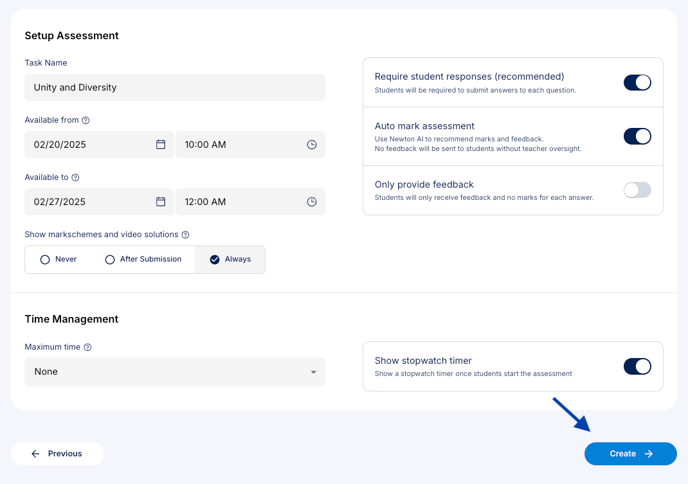
Task: Turn off Auto mark assessment toggle
Action: pos(637,136)
